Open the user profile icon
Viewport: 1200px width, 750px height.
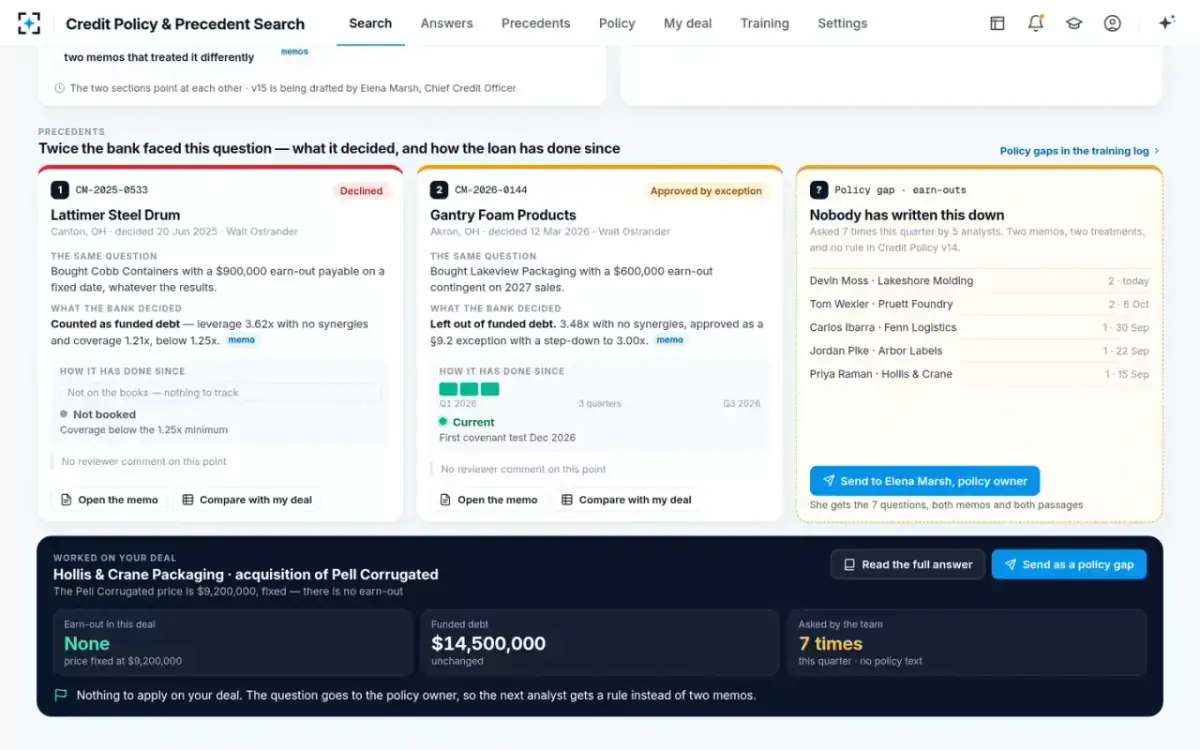coord(1112,23)
